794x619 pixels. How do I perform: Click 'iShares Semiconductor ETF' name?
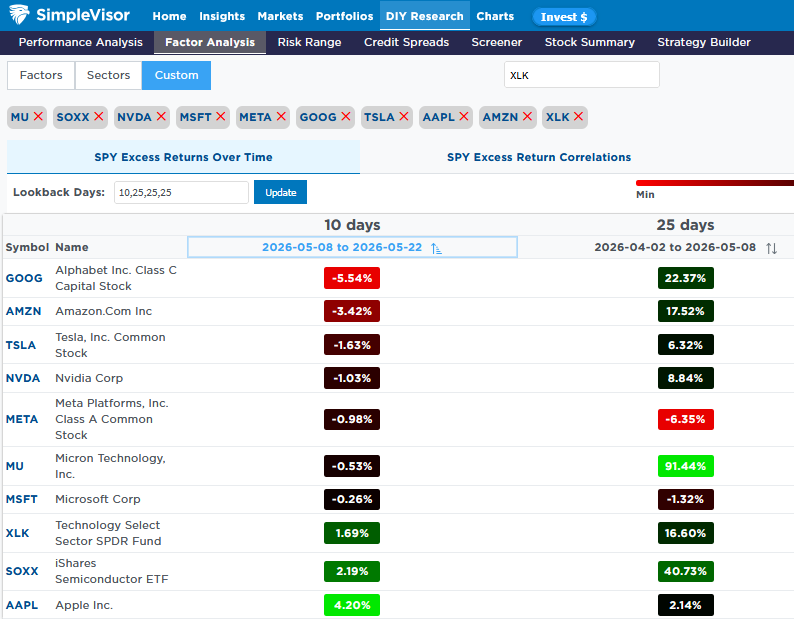(111, 571)
